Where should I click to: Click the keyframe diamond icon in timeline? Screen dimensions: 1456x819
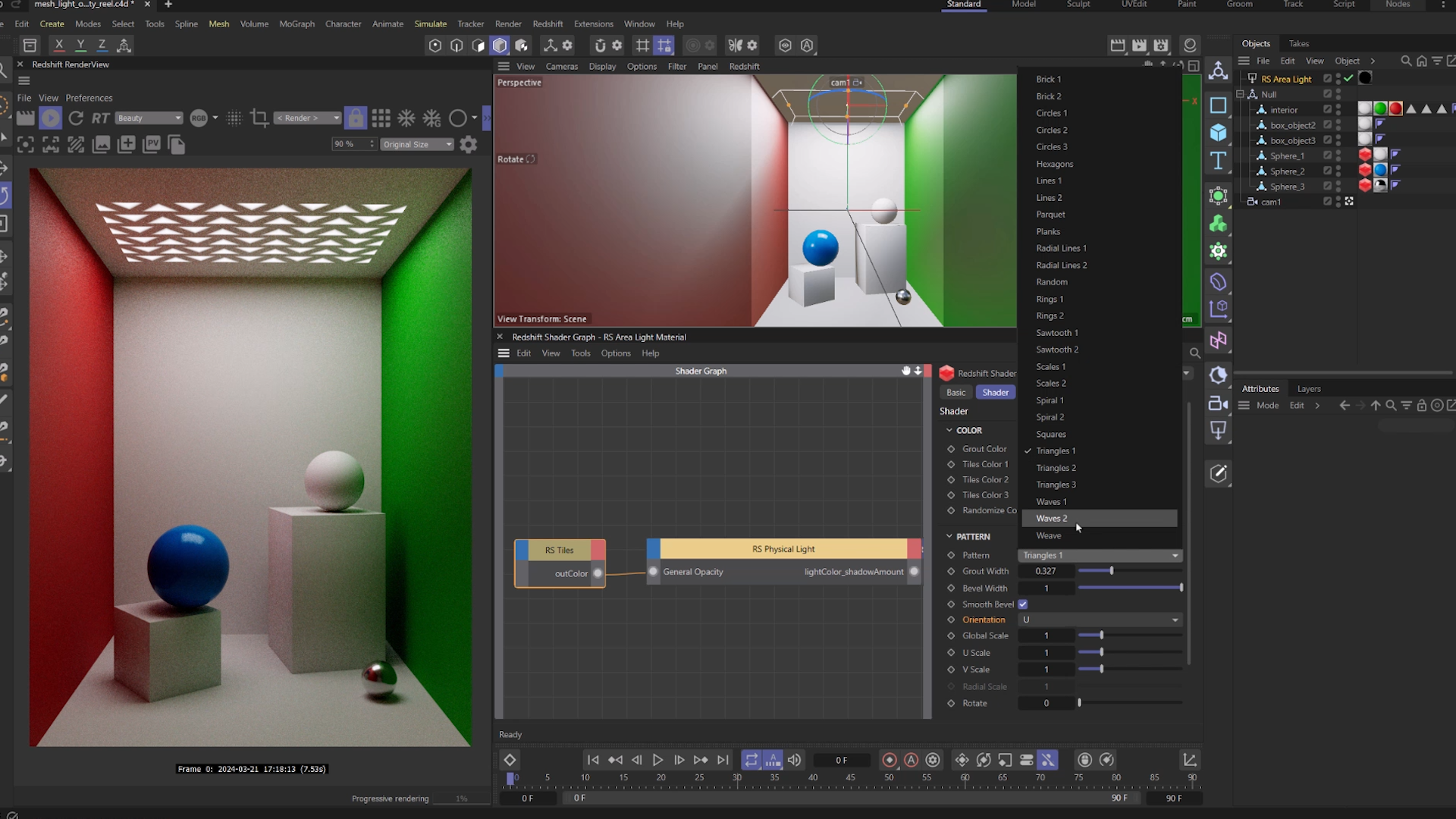tap(510, 760)
